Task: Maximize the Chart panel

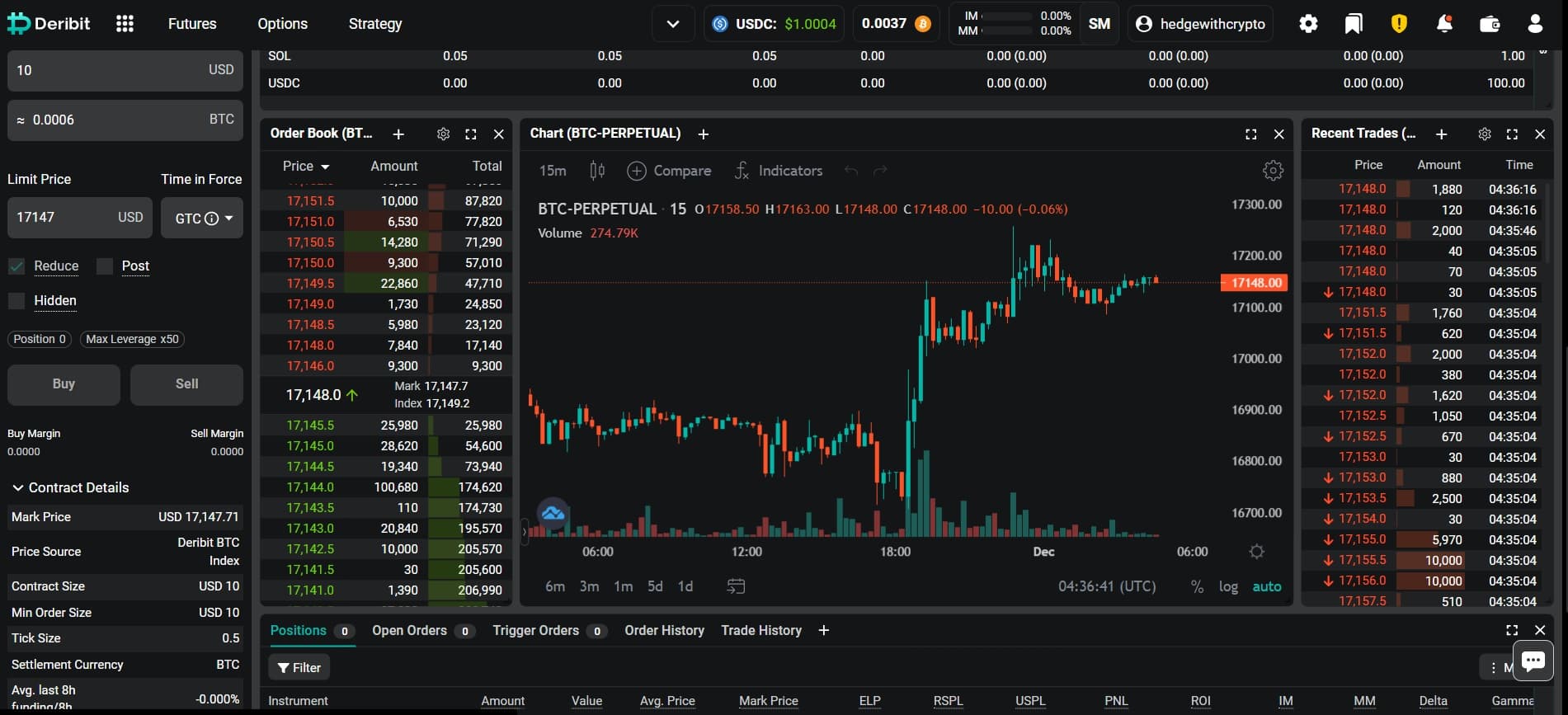Action: tap(1251, 134)
